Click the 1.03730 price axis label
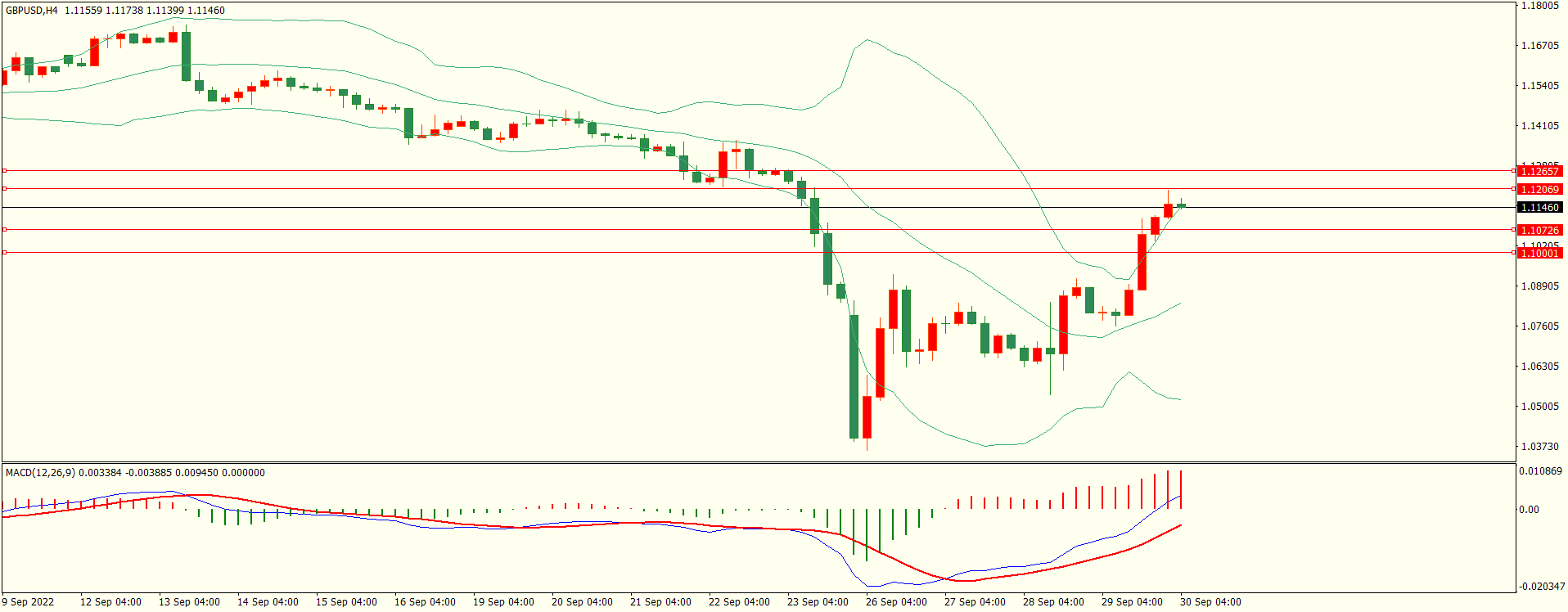 point(1539,447)
